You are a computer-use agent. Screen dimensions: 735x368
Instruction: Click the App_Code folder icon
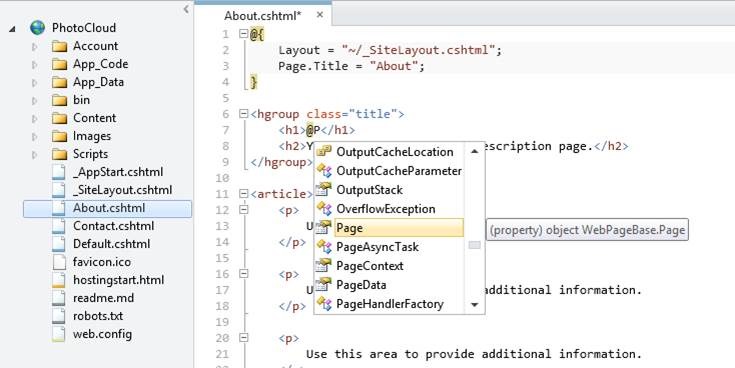pyautogui.click(x=60, y=64)
